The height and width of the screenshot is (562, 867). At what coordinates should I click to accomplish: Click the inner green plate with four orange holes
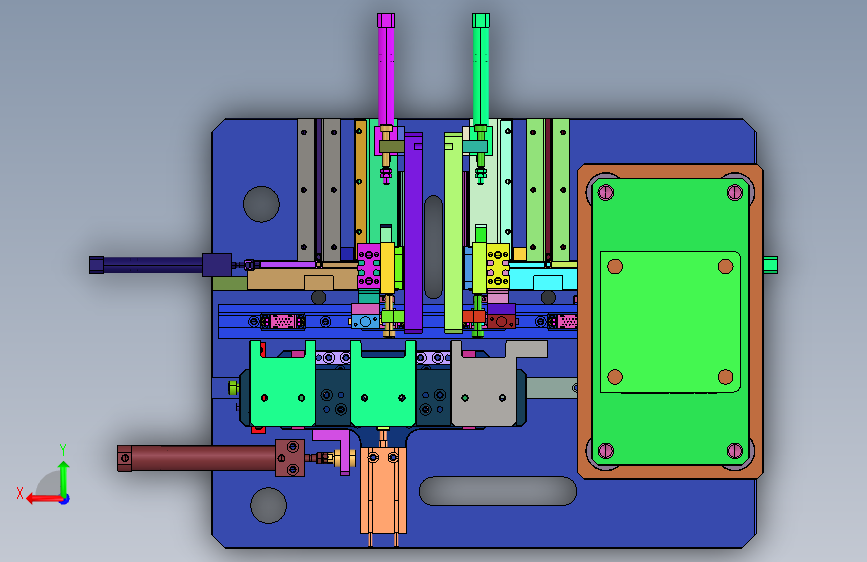point(670,322)
